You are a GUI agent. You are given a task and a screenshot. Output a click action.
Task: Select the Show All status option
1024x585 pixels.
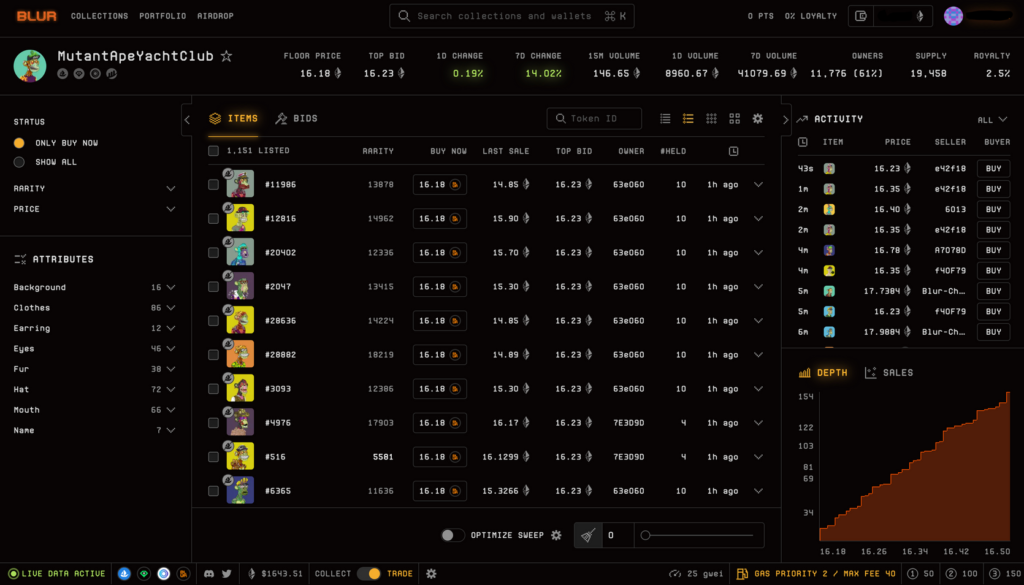click(19, 162)
